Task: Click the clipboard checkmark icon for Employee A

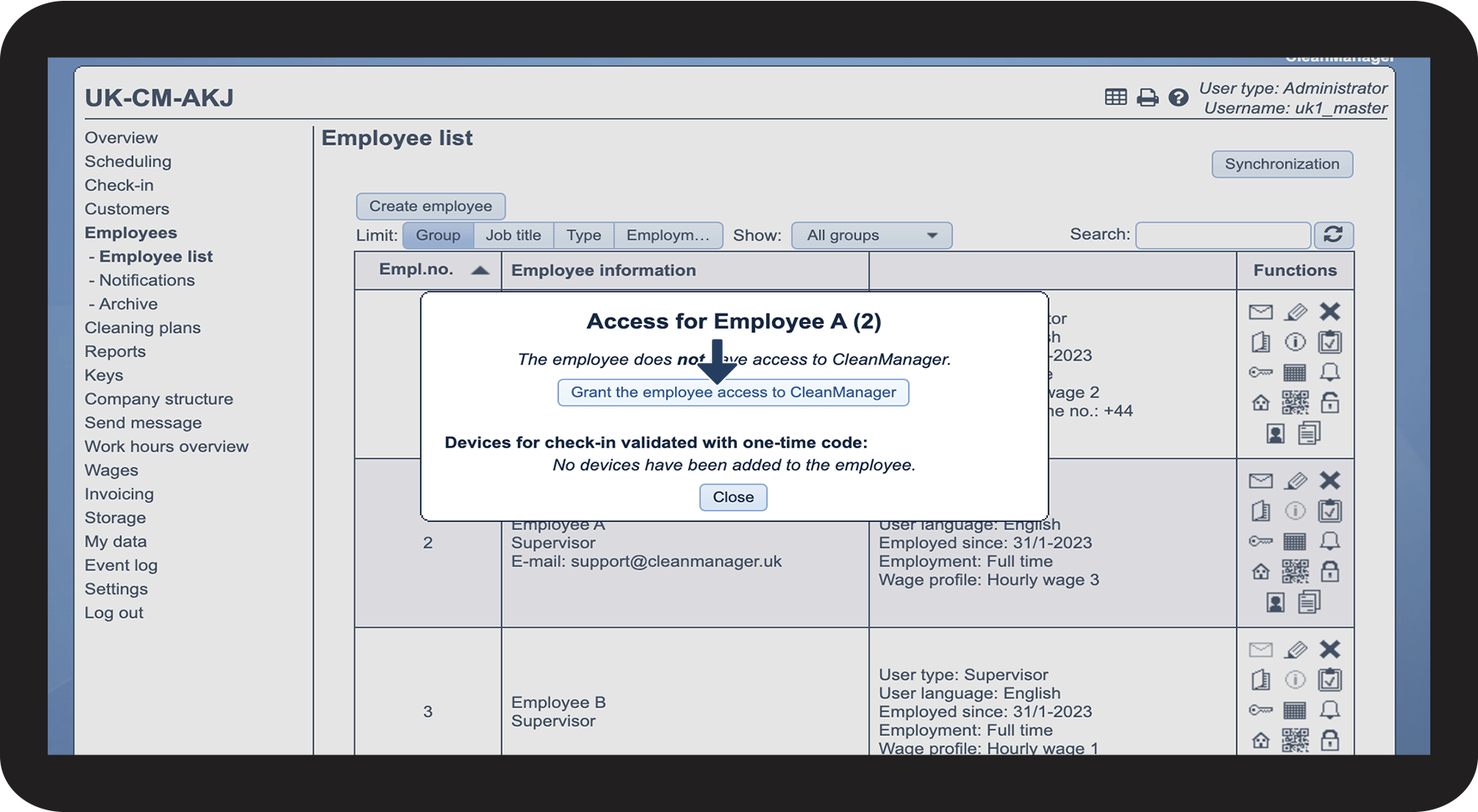Action: point(1330,510)
